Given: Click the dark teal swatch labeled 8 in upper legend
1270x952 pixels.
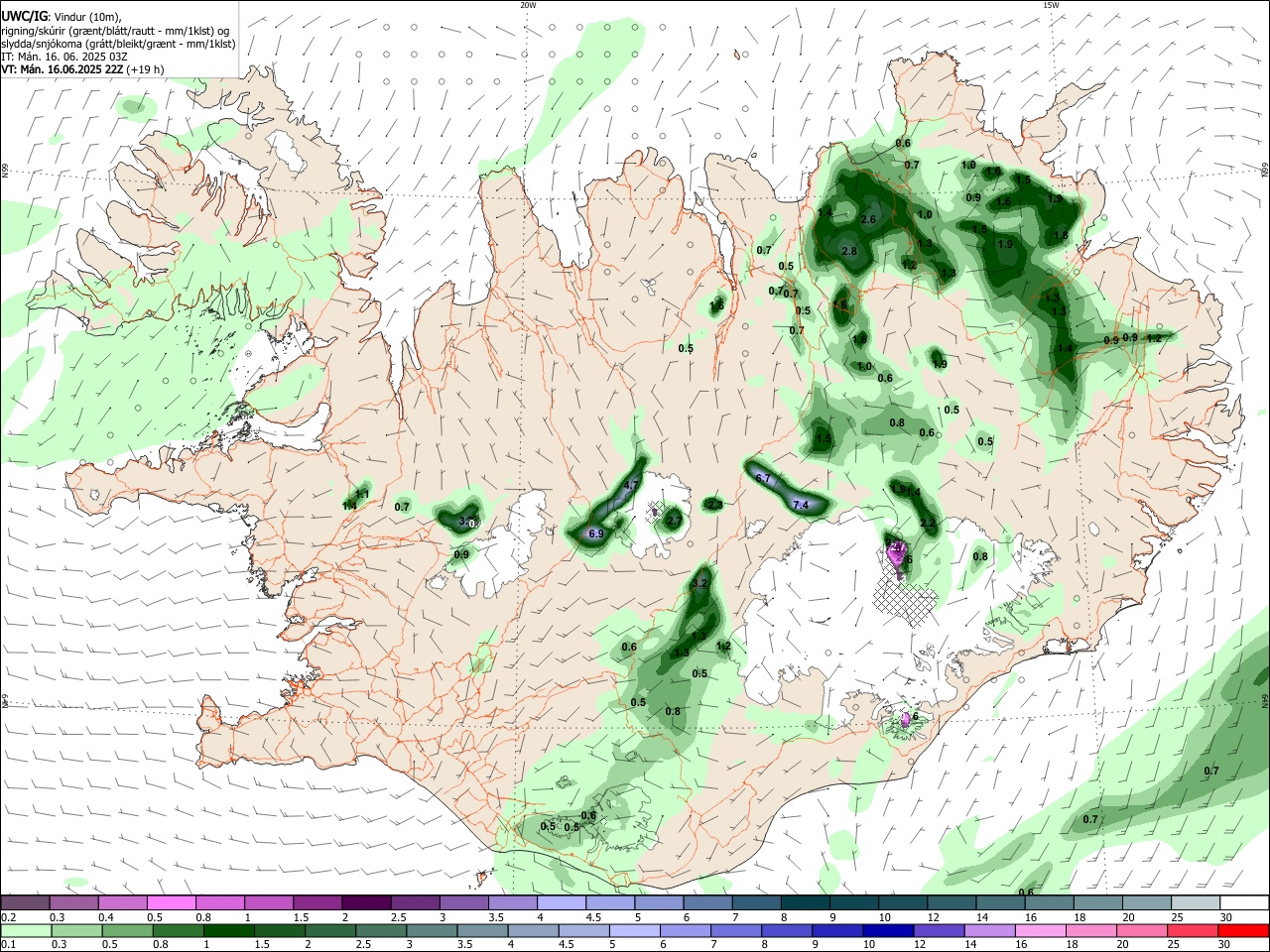Looking at the screenshot, I should [x=804, y=902].
